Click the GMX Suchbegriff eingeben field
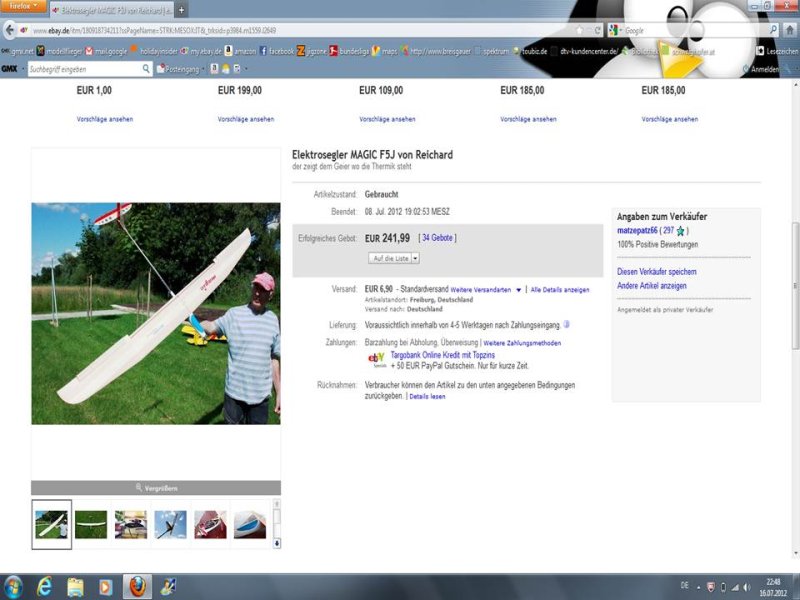 (x=84, y=69)
